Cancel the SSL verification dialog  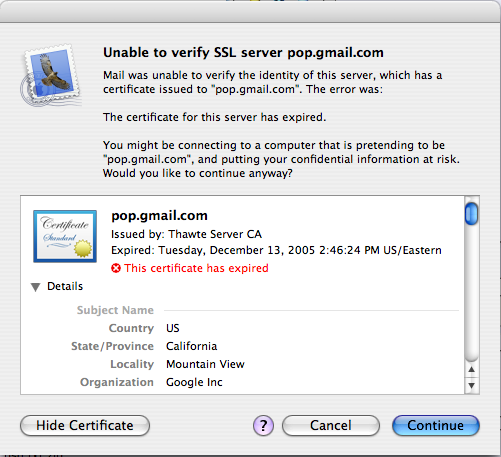click(331, 426)
